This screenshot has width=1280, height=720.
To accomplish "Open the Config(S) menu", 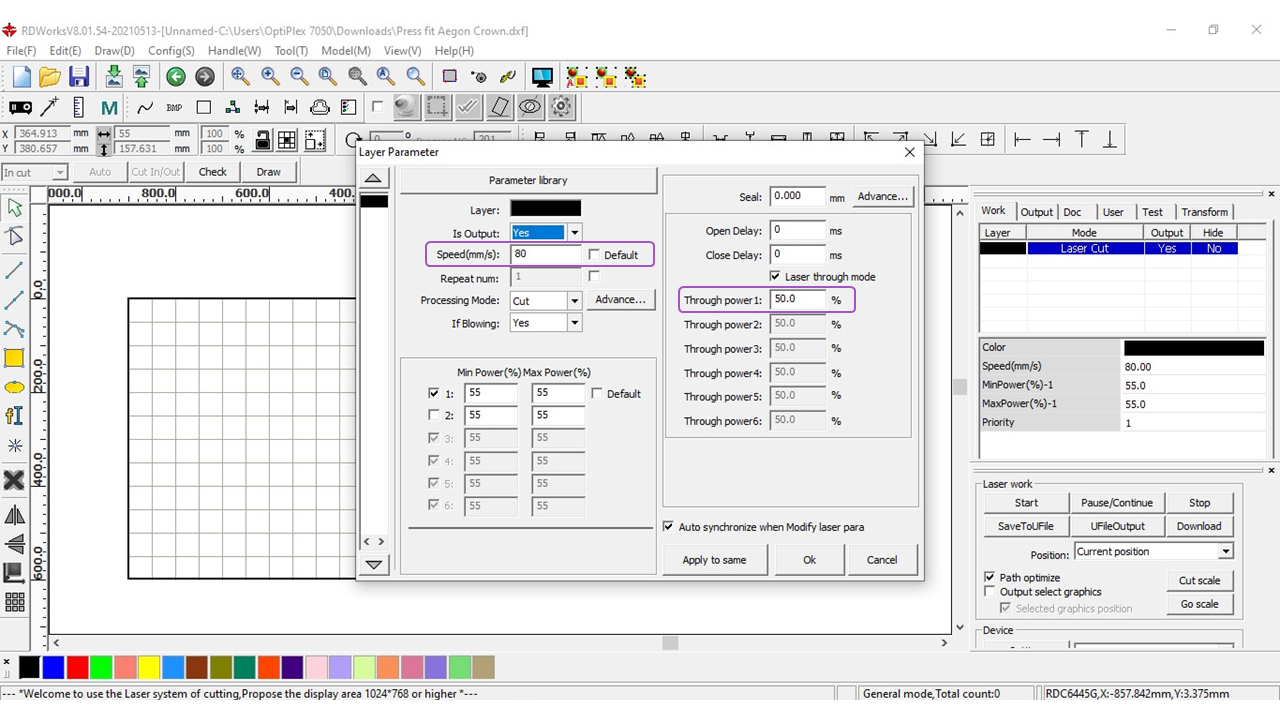I will point(171,51).
